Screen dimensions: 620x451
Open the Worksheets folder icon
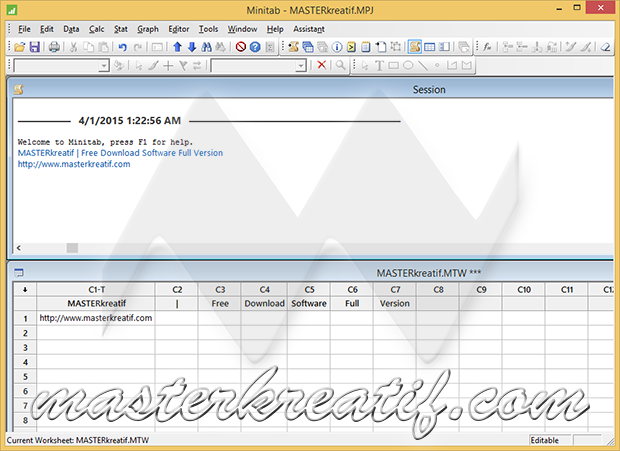308,47
